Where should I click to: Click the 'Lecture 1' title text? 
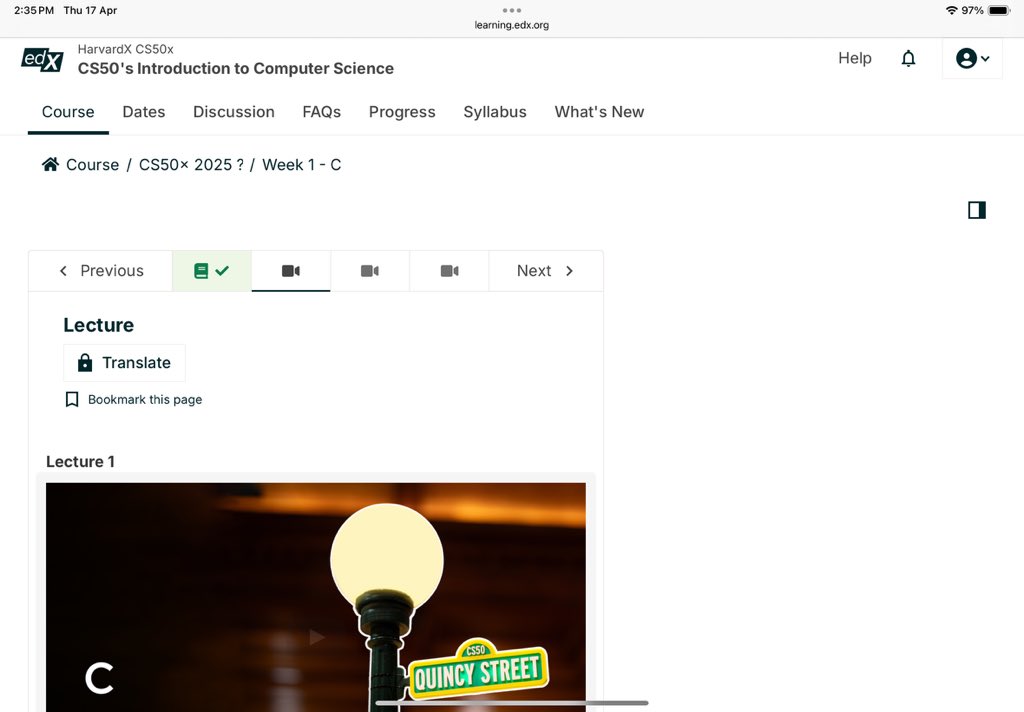pos(80,461)
